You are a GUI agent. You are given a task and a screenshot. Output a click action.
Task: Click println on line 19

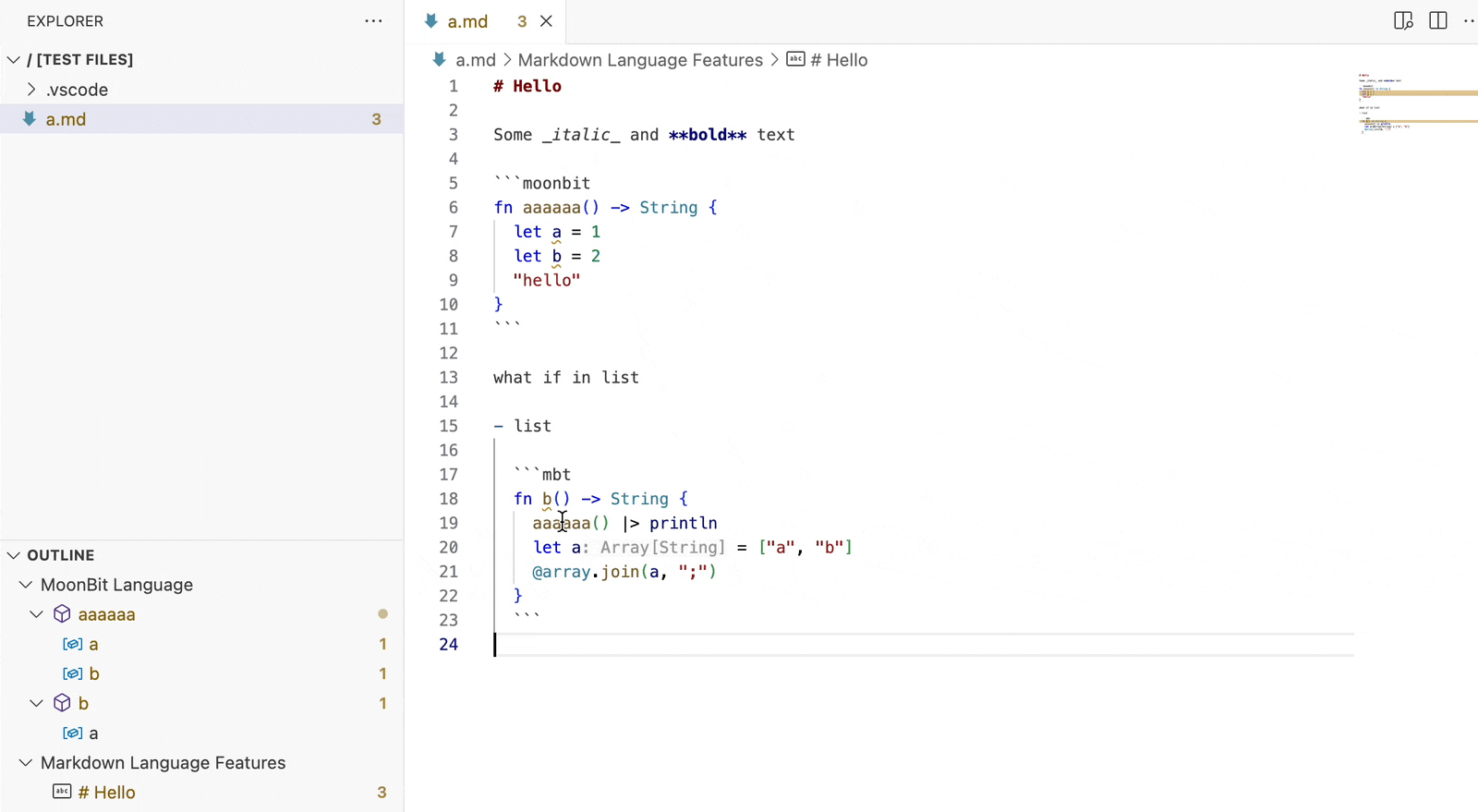pos(684,523)
